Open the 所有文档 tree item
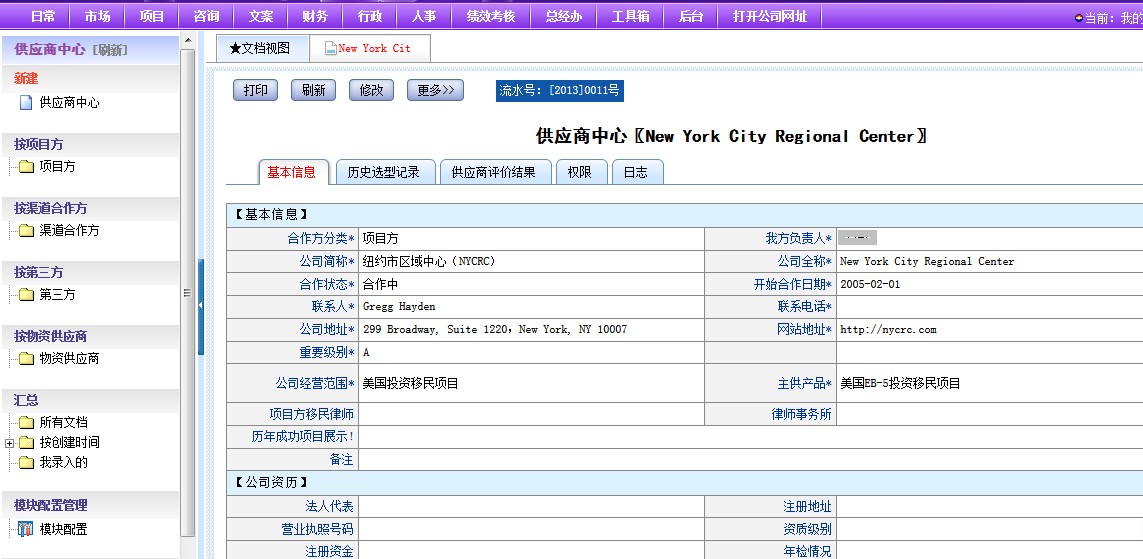The width and height of the screenshot is (1143, 559). pos(63,423)
